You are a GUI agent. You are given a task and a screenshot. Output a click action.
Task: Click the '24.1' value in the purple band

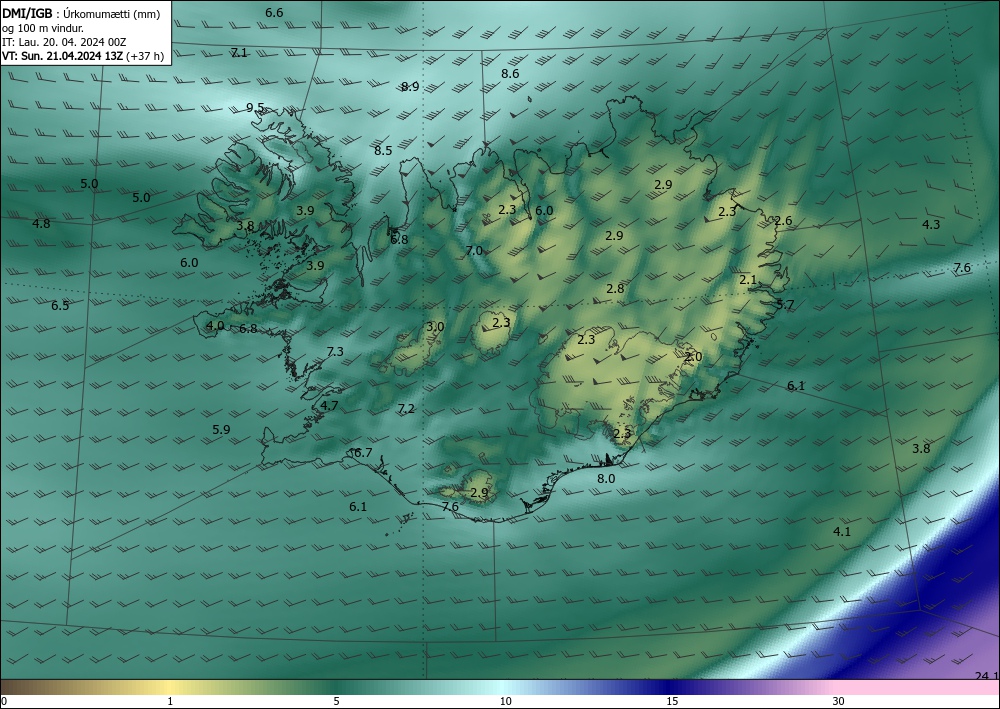(x=987, y=676)
